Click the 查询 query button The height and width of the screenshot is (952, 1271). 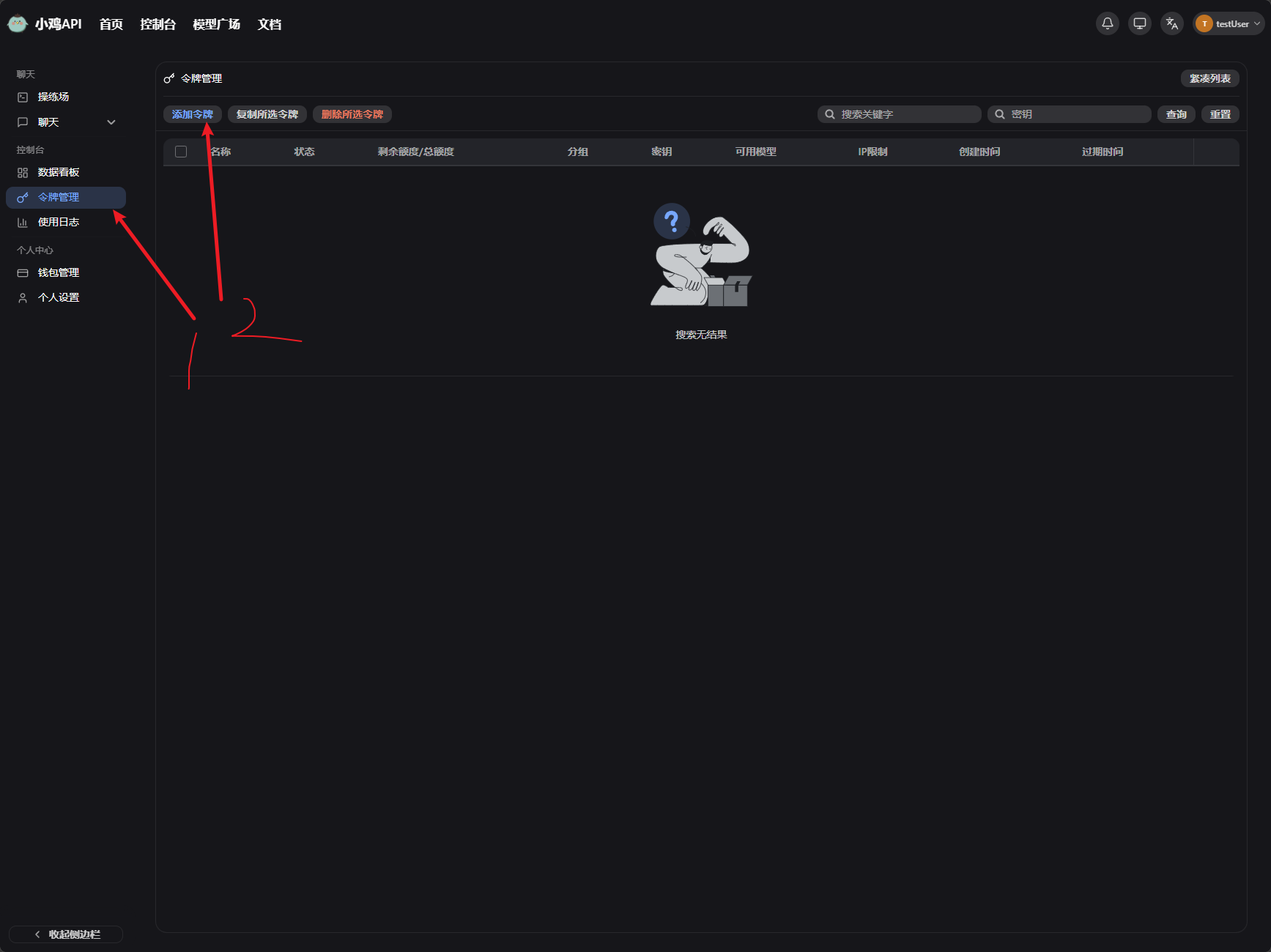coord(1176,114)
